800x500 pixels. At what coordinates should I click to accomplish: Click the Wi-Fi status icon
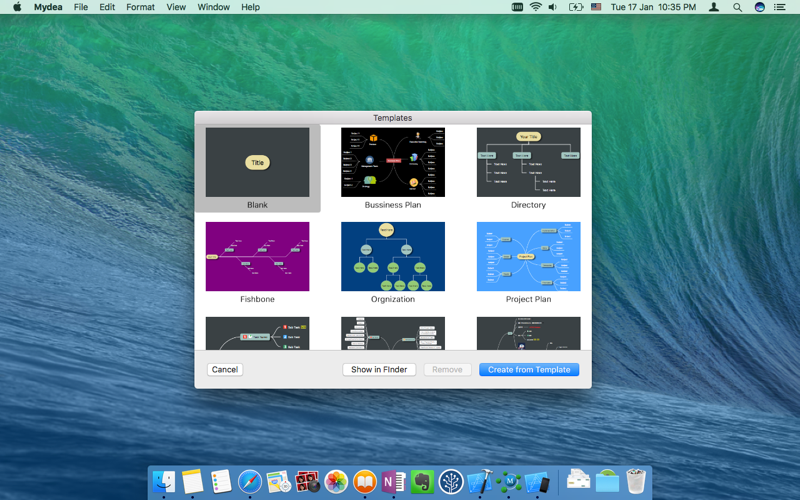535,7
